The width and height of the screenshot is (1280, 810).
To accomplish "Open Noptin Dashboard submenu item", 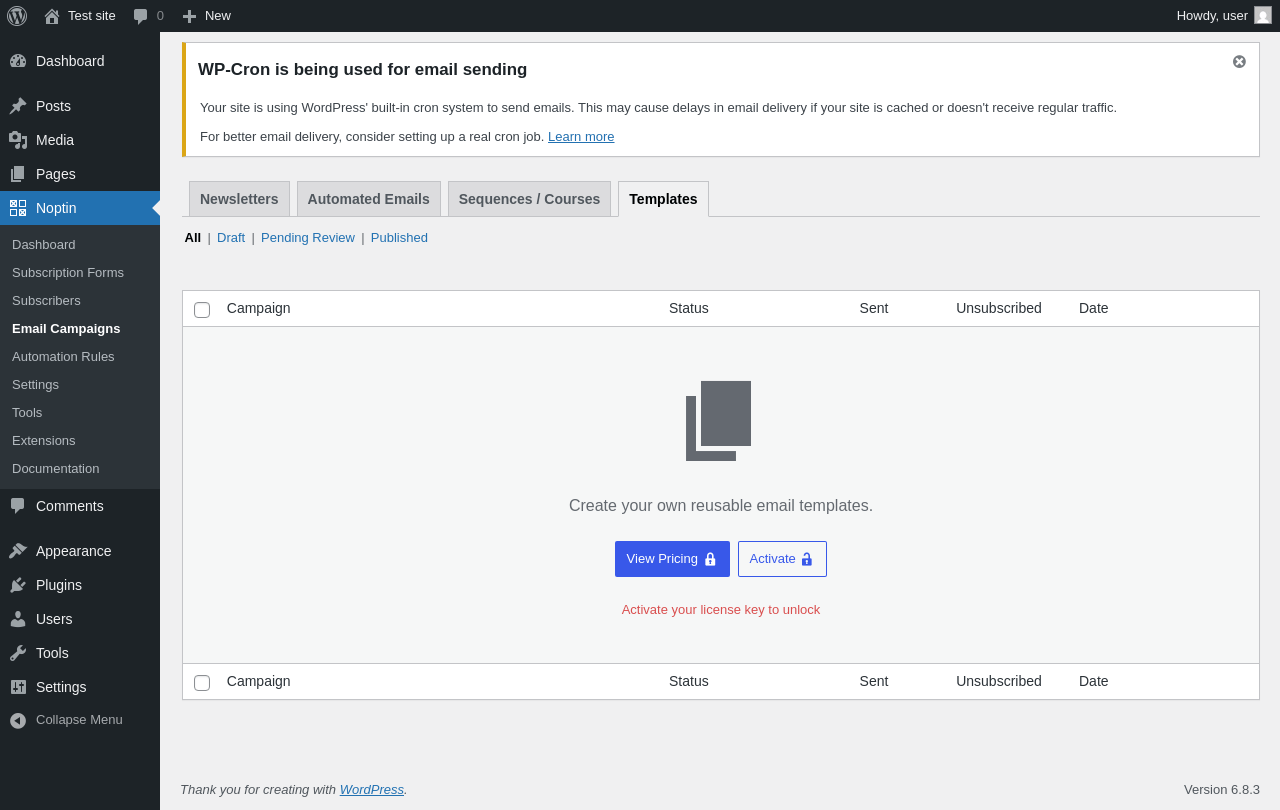I will click(44, 245).
